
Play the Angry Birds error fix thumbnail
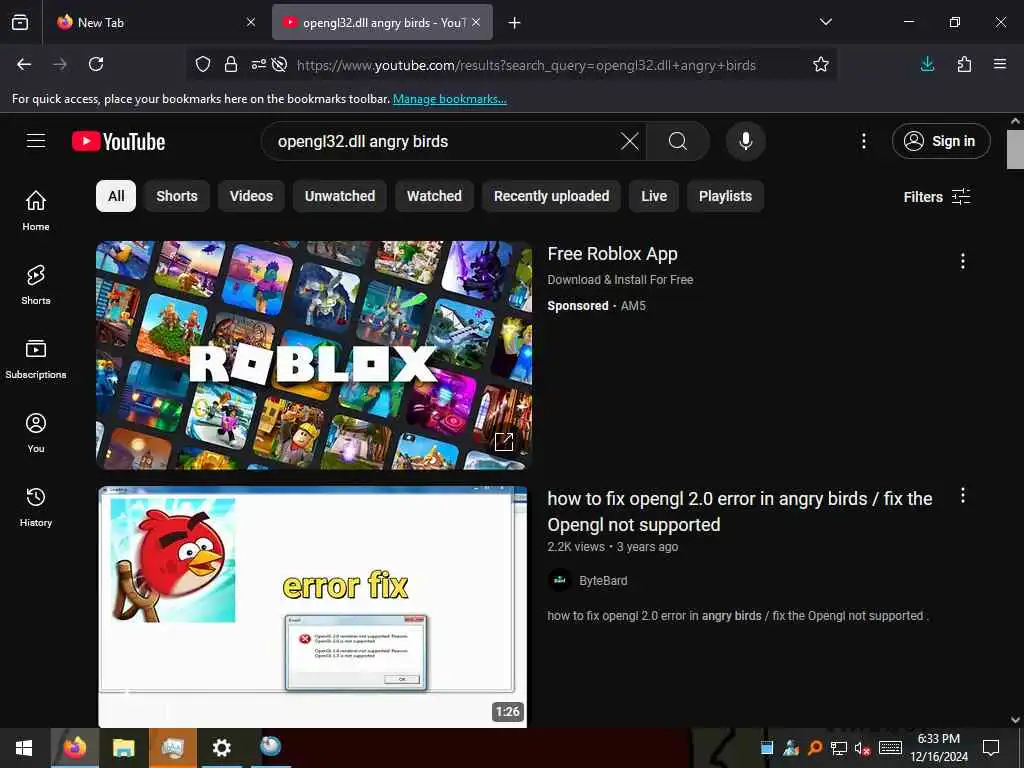(x=313, y=607)
